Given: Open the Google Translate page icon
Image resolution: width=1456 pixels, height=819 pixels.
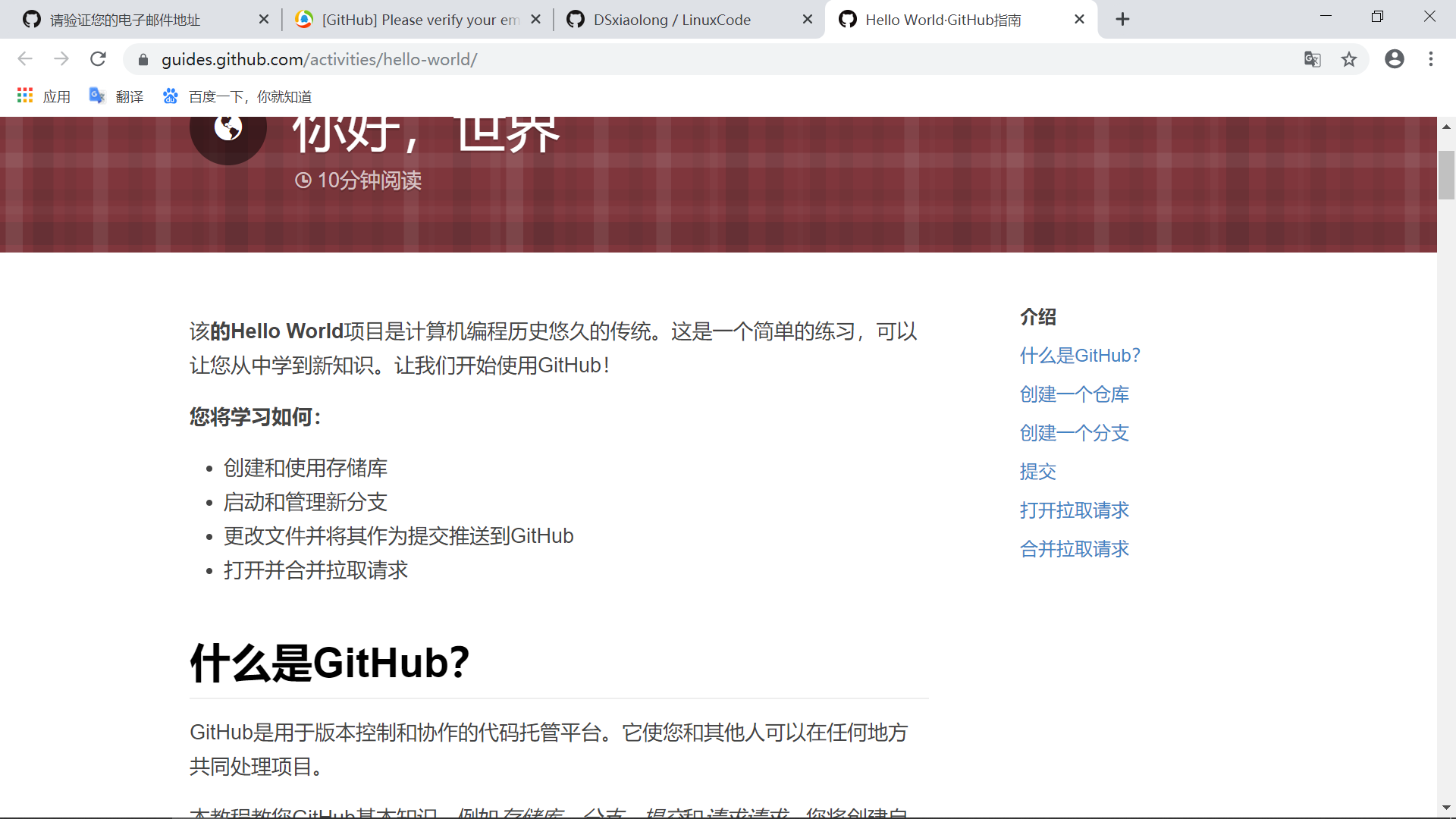Looking at the screenshot, I should 1313,59.
